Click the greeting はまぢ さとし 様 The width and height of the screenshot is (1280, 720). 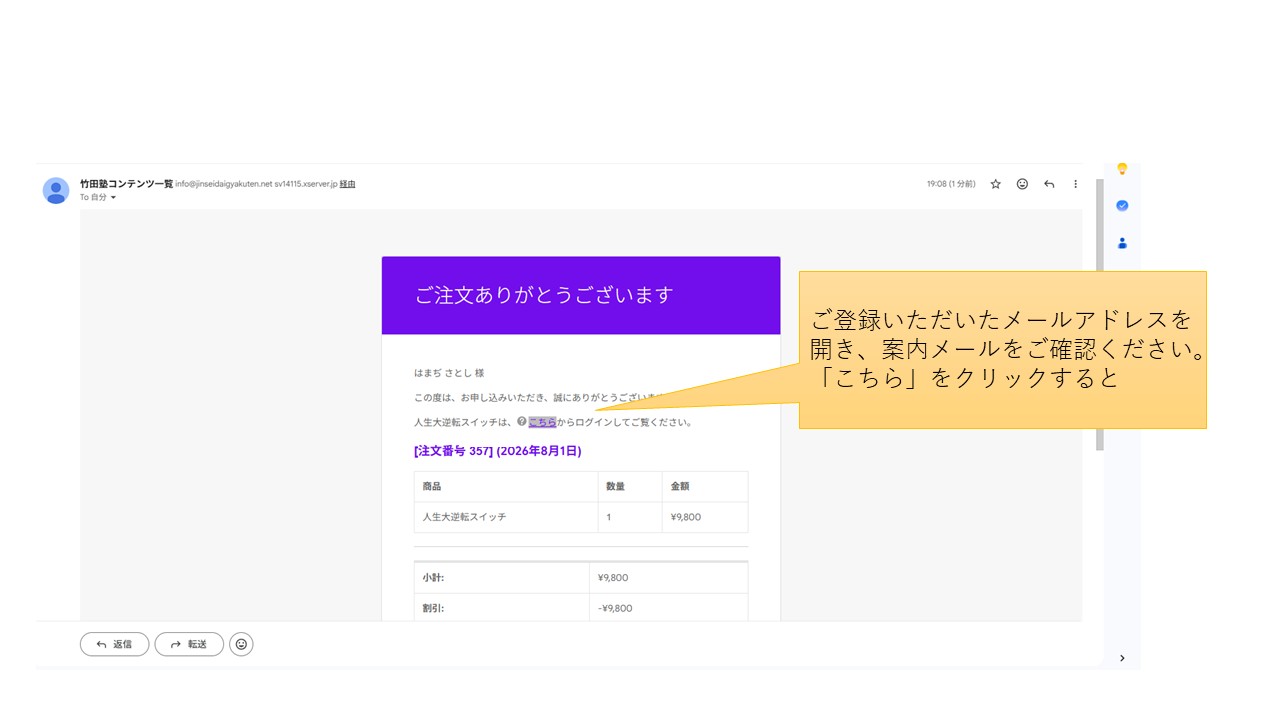tap(449, 373)
